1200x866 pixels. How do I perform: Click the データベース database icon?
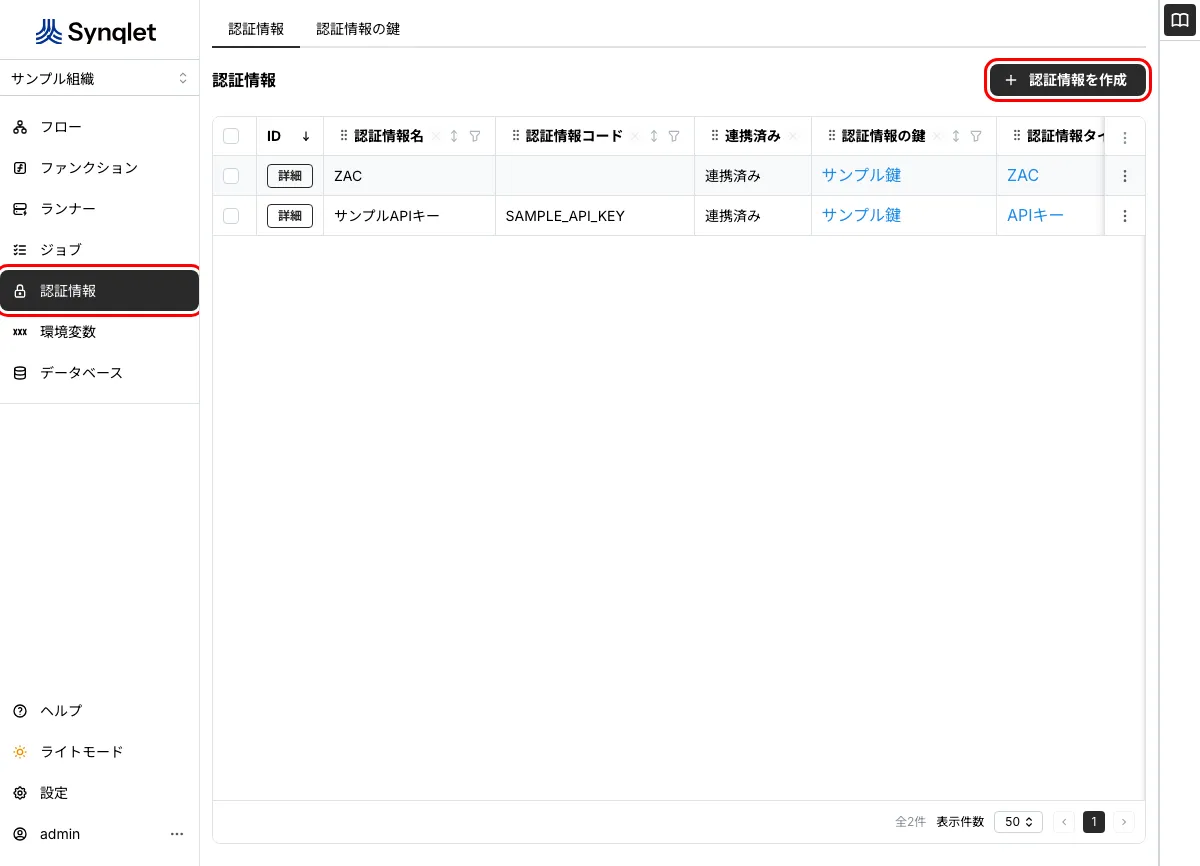click(20, 373)
